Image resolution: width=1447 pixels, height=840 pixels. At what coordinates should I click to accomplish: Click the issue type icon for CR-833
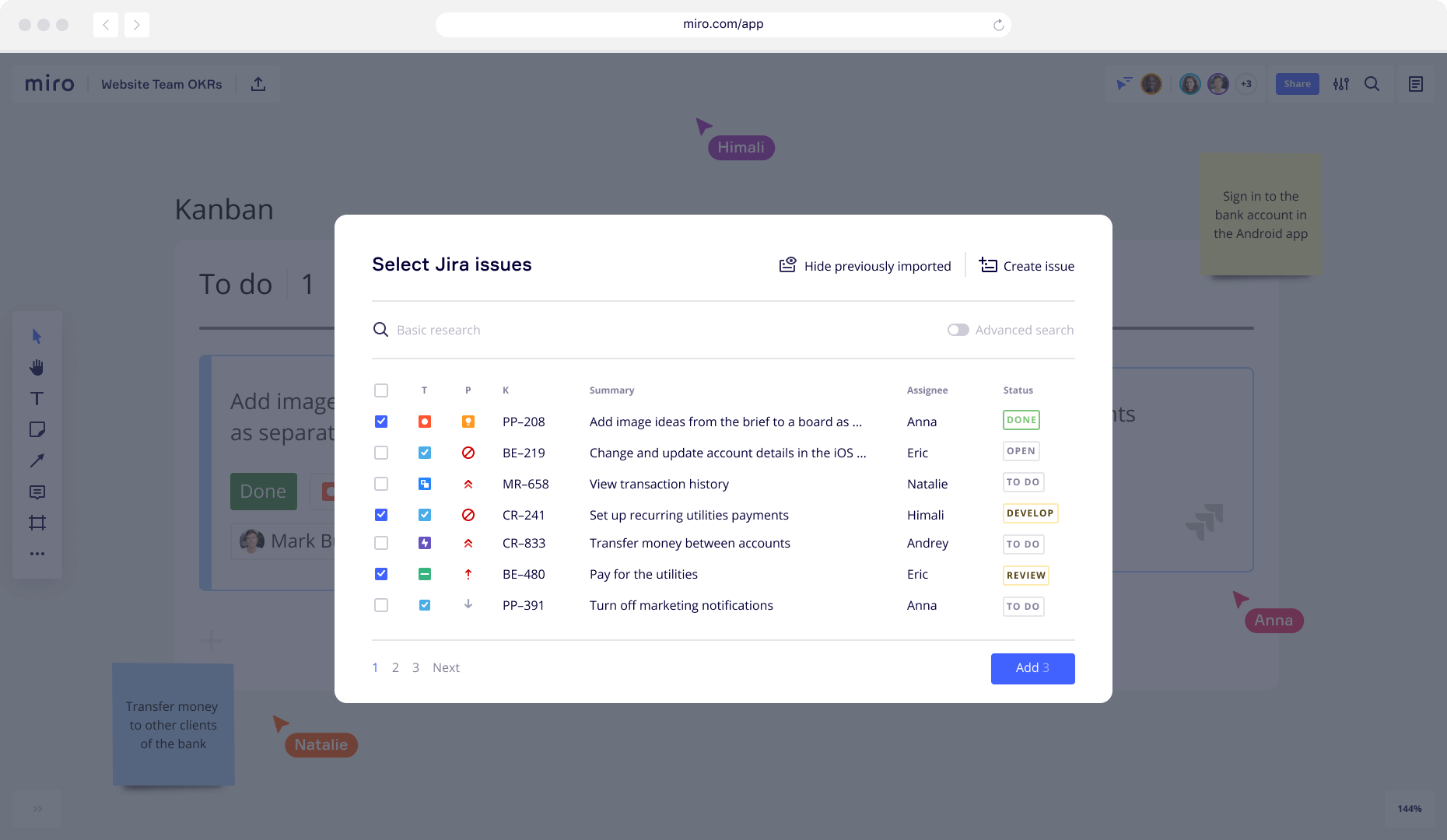(x=425, y=543)
